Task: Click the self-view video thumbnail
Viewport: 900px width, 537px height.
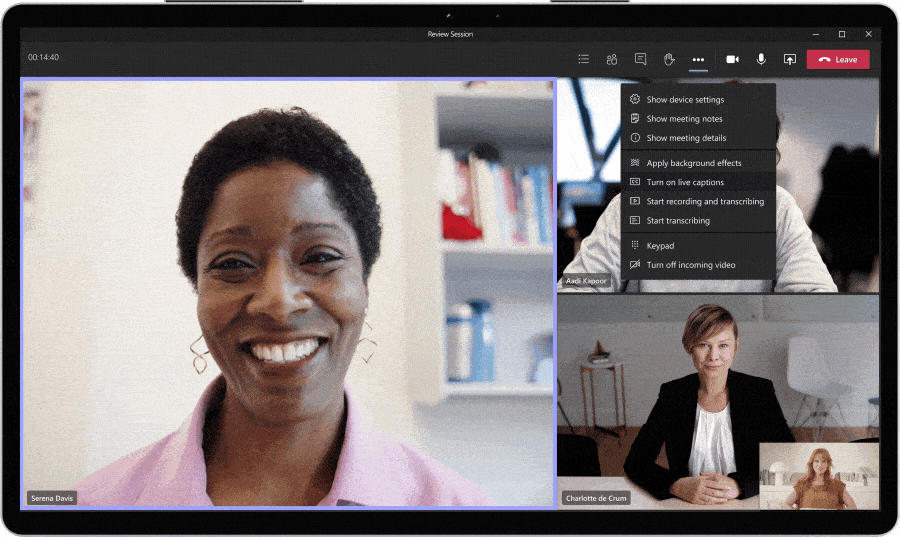Action: pos(819,476)
